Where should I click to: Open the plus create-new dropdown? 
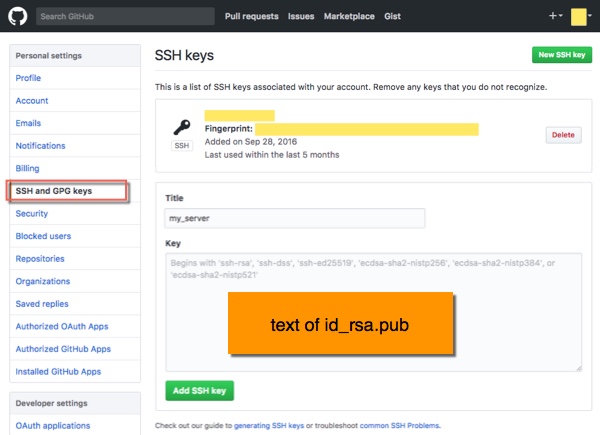556,16
